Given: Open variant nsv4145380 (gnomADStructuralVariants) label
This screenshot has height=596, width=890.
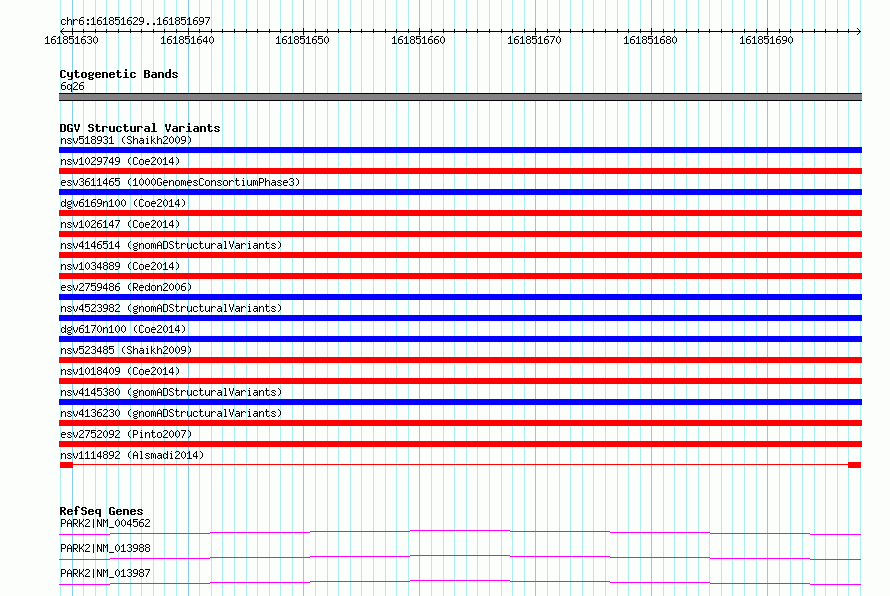Looking at the screenshot, I should pos(171,392).
